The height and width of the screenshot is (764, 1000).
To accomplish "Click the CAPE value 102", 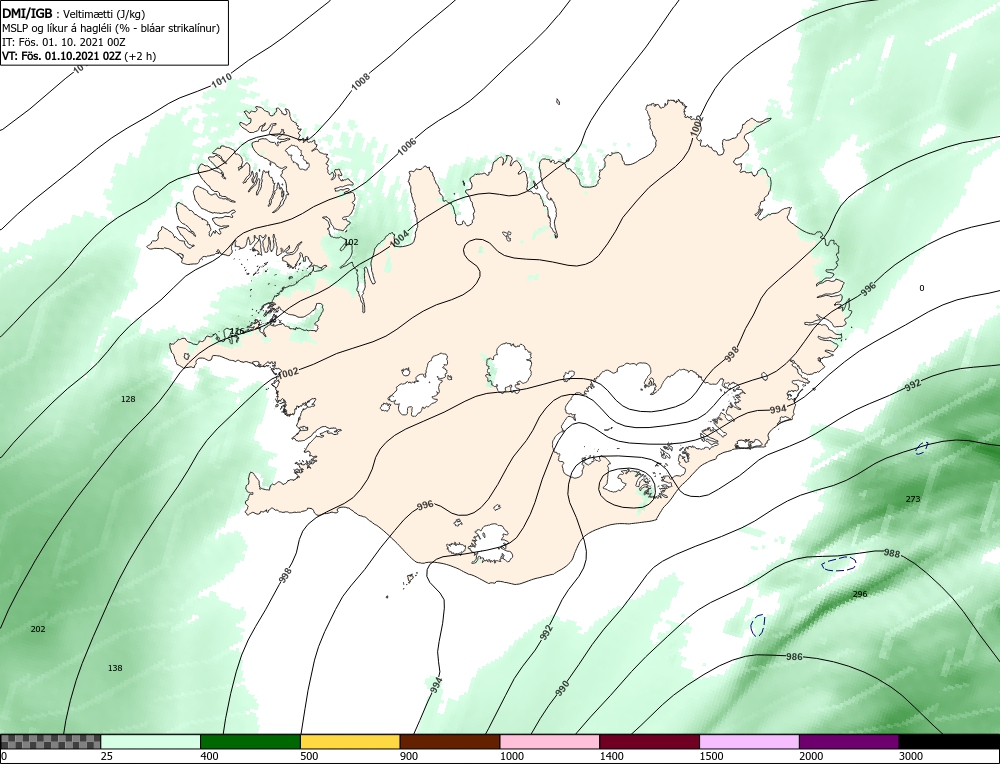I will (x=351, y=242).
